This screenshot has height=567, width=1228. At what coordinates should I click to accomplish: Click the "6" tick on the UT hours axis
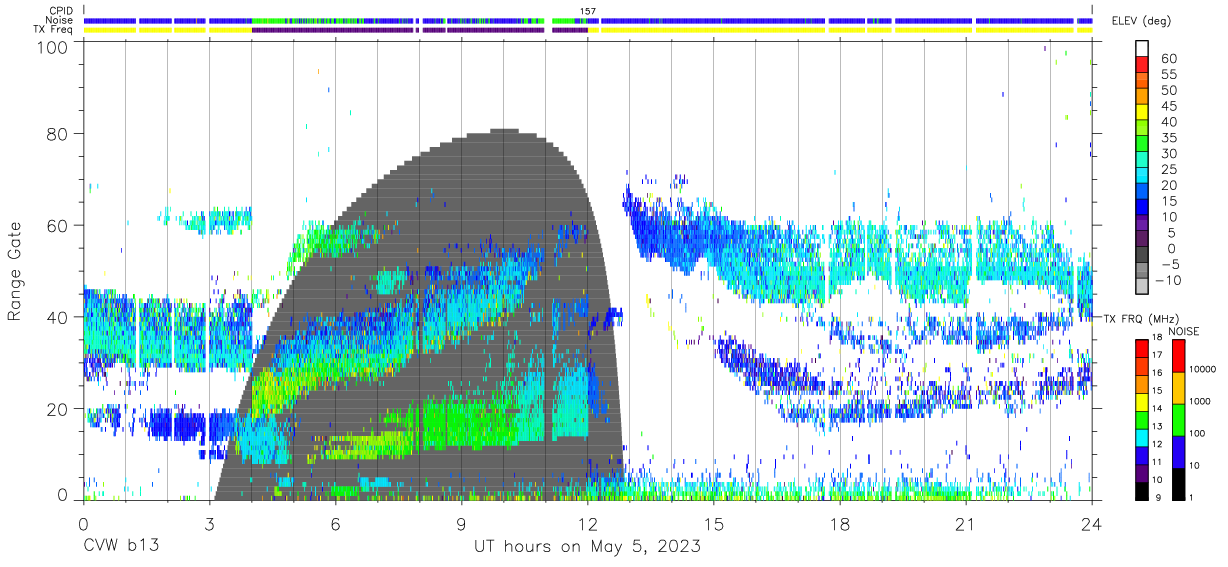point(335,524)
